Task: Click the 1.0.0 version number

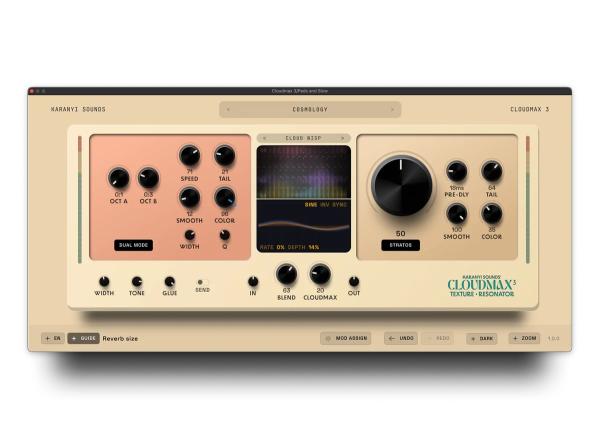Action: click(x=553, y=339)
